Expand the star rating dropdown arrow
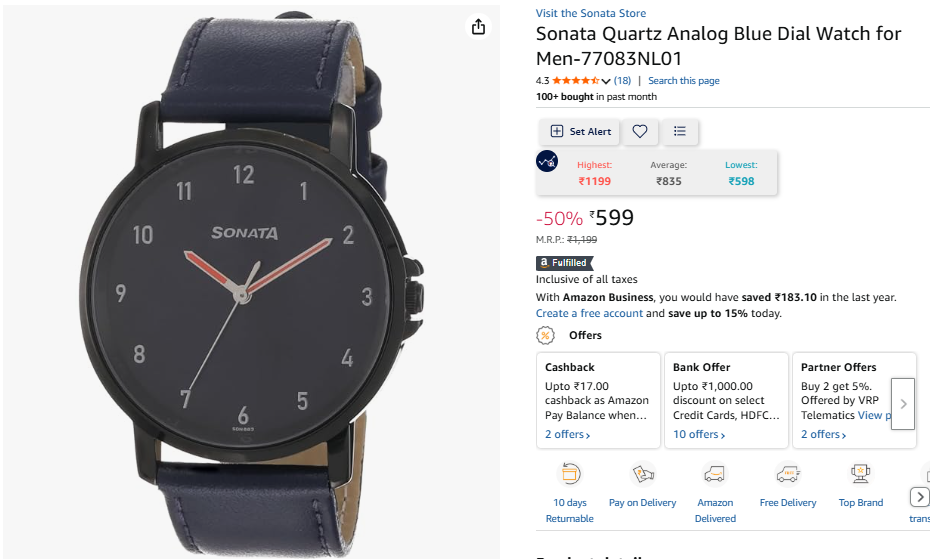943x559 pixels. pos(606,81)
